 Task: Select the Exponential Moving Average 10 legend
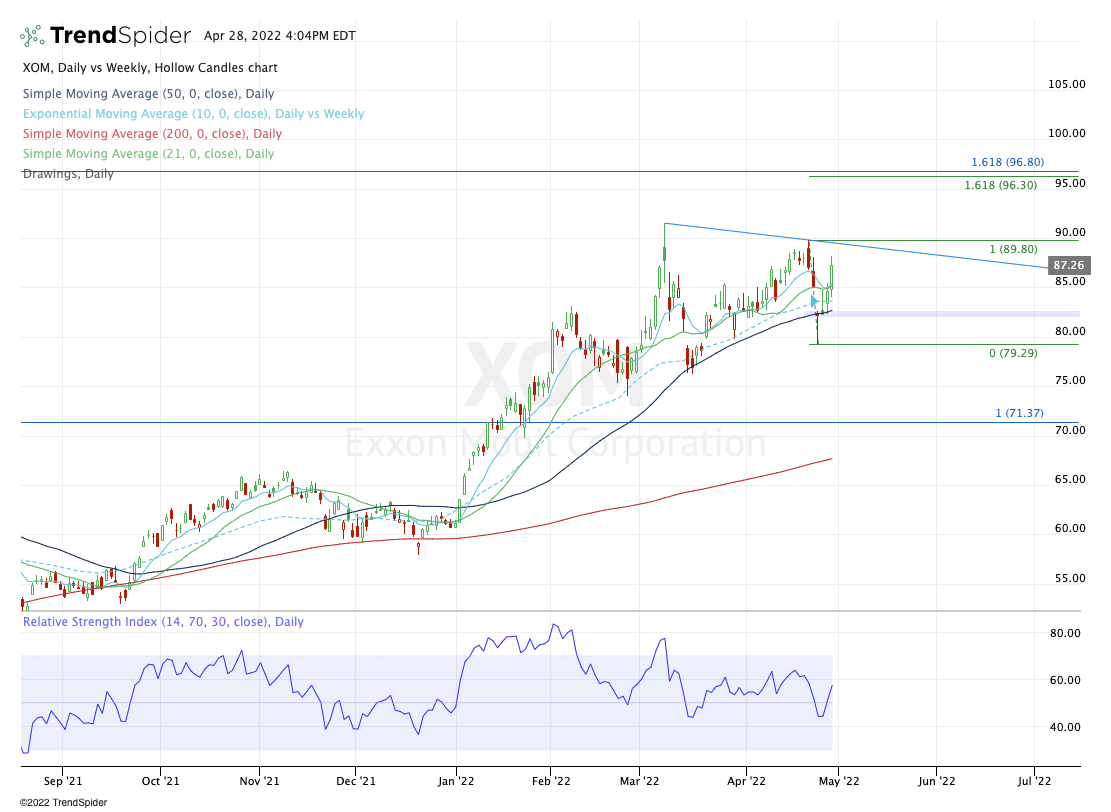(x=192, y=114)
